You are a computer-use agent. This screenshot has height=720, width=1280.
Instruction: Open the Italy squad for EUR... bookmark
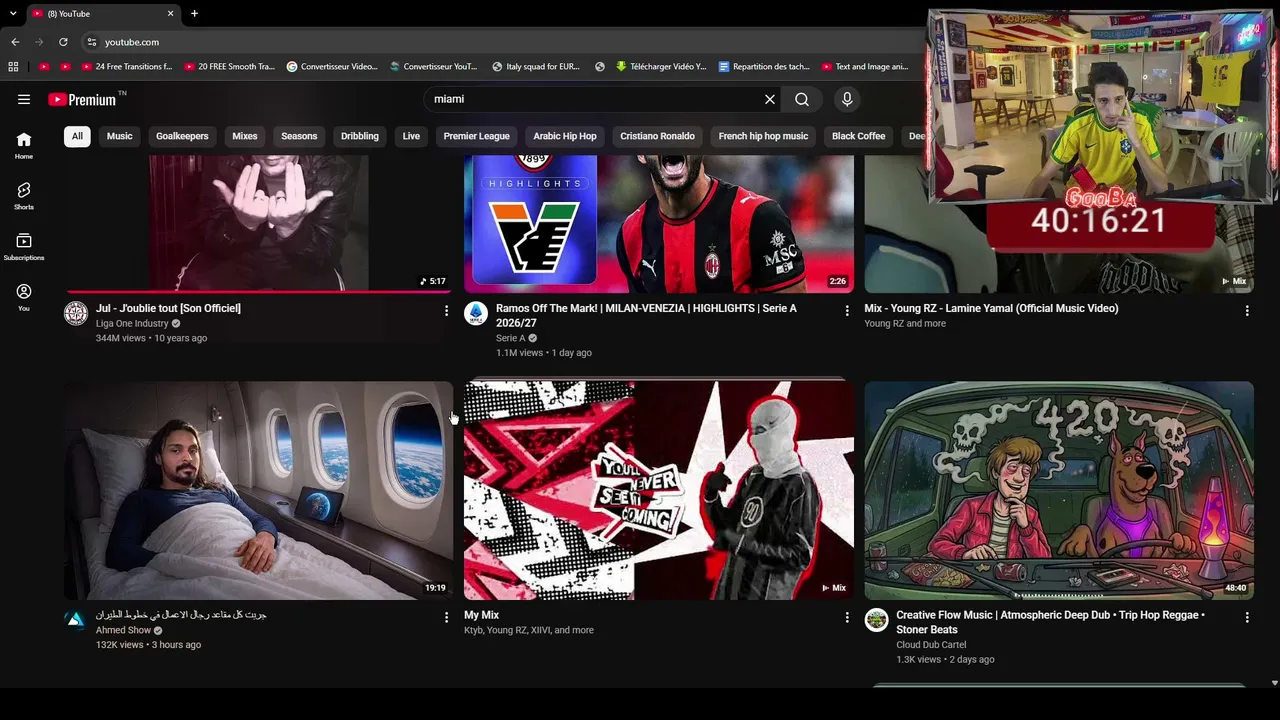(536, 67)
